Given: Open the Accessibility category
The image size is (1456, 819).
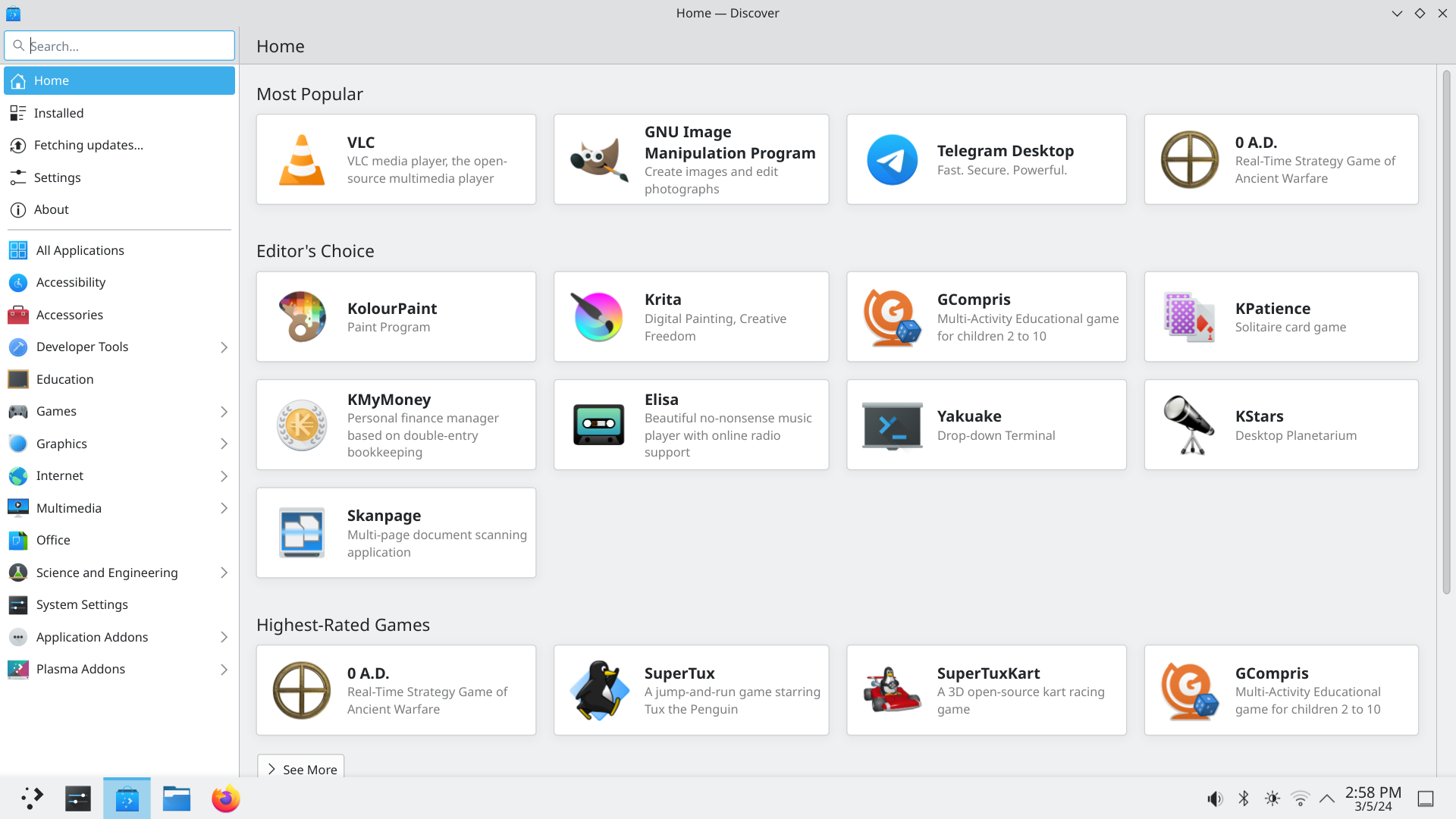Looking at the screenshot, I should click(x=119, y=283).
